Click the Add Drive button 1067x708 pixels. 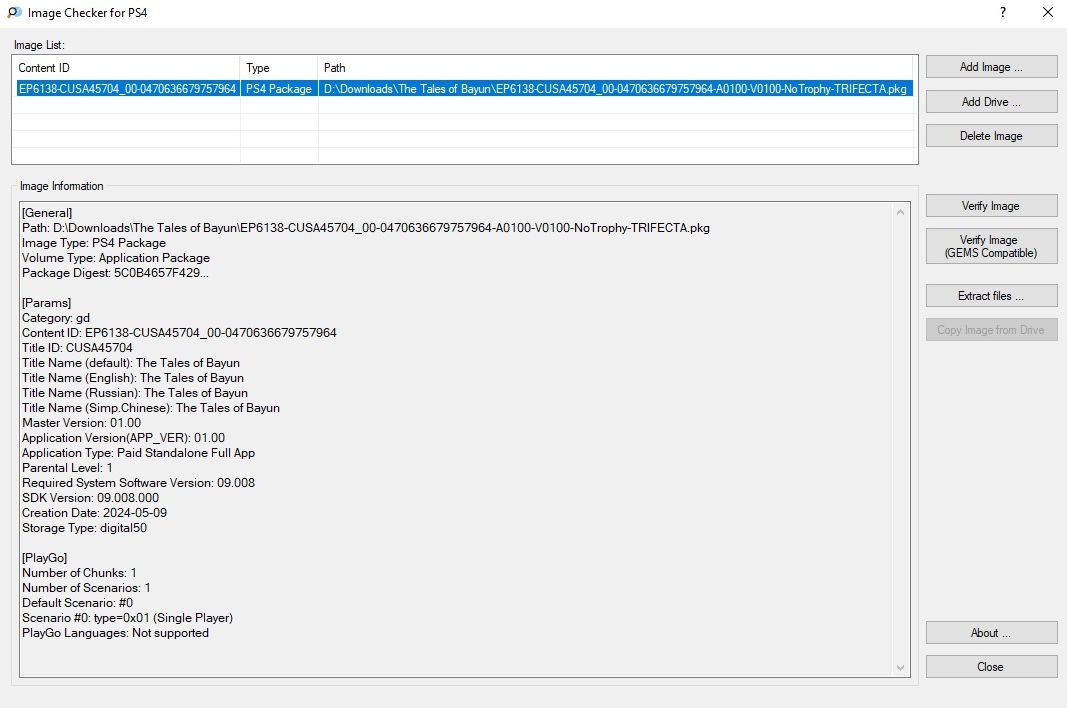991,101
